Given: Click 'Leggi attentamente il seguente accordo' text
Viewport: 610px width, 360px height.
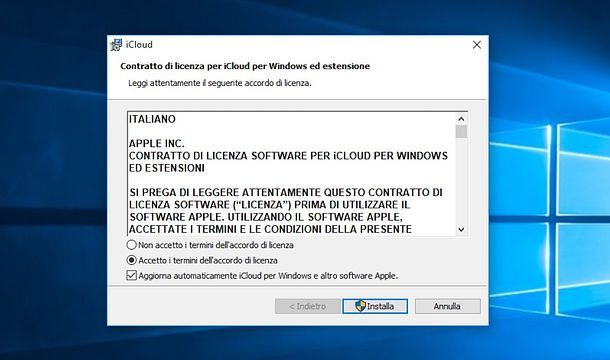Looking at the screenshot, I should tap(220, 83).
